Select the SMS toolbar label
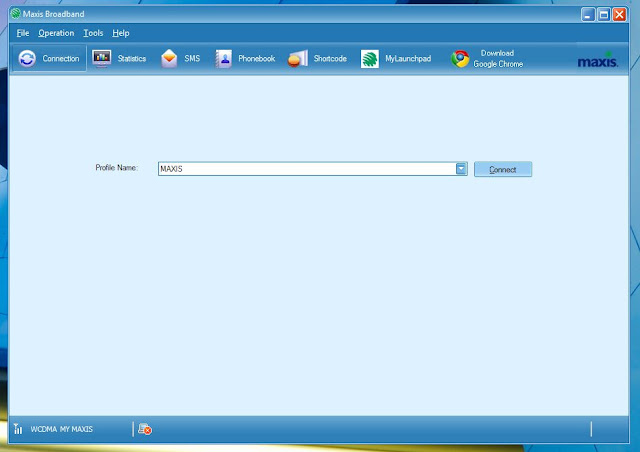This screenshot has height=452, width=640. (x=192, y=59)
